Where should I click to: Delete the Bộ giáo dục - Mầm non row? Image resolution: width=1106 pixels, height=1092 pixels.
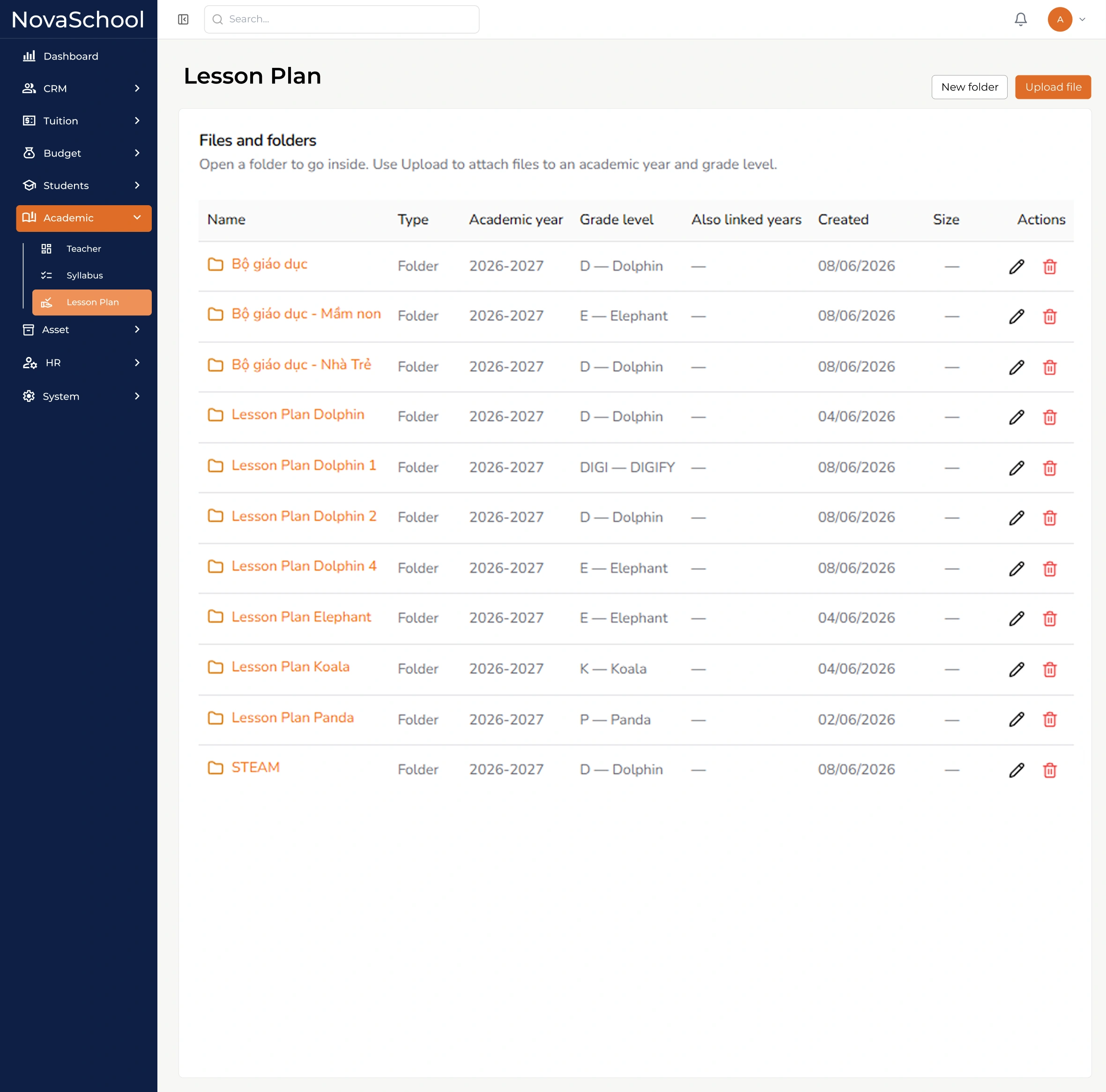(1049, 317)
